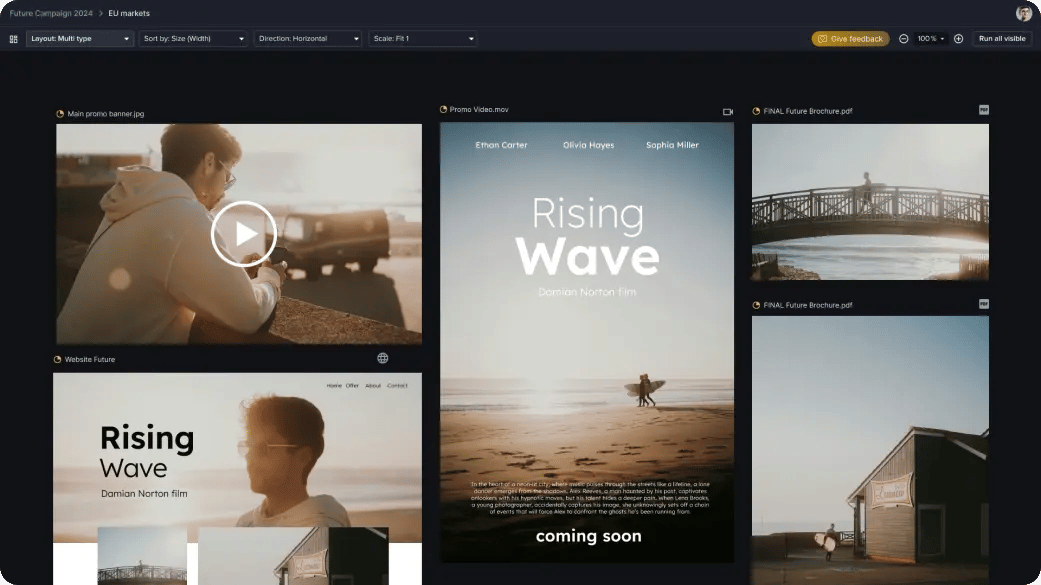Click the Run all visible button

click(1001, 38)
